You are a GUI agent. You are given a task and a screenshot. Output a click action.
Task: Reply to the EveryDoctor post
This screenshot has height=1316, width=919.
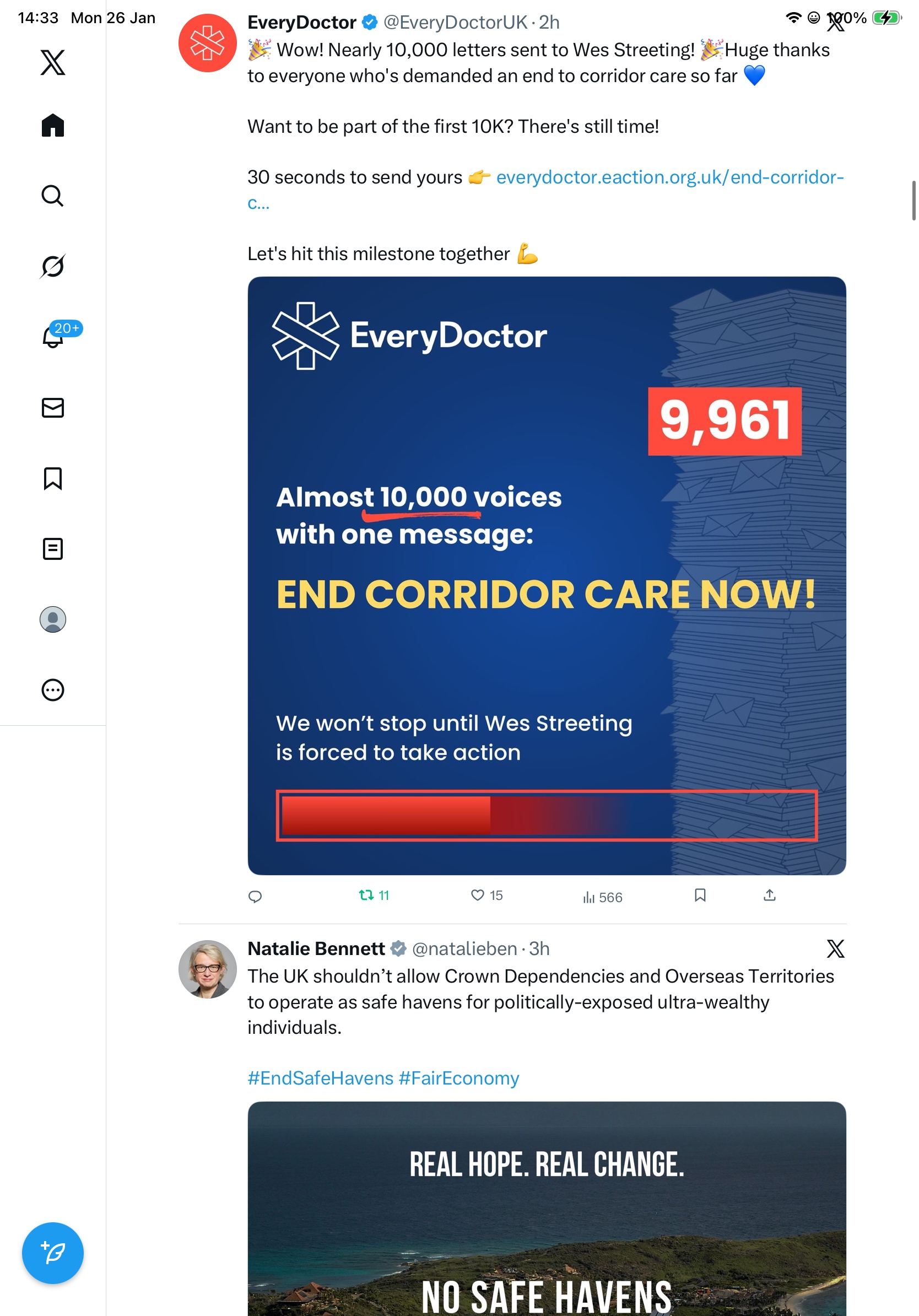255,897
